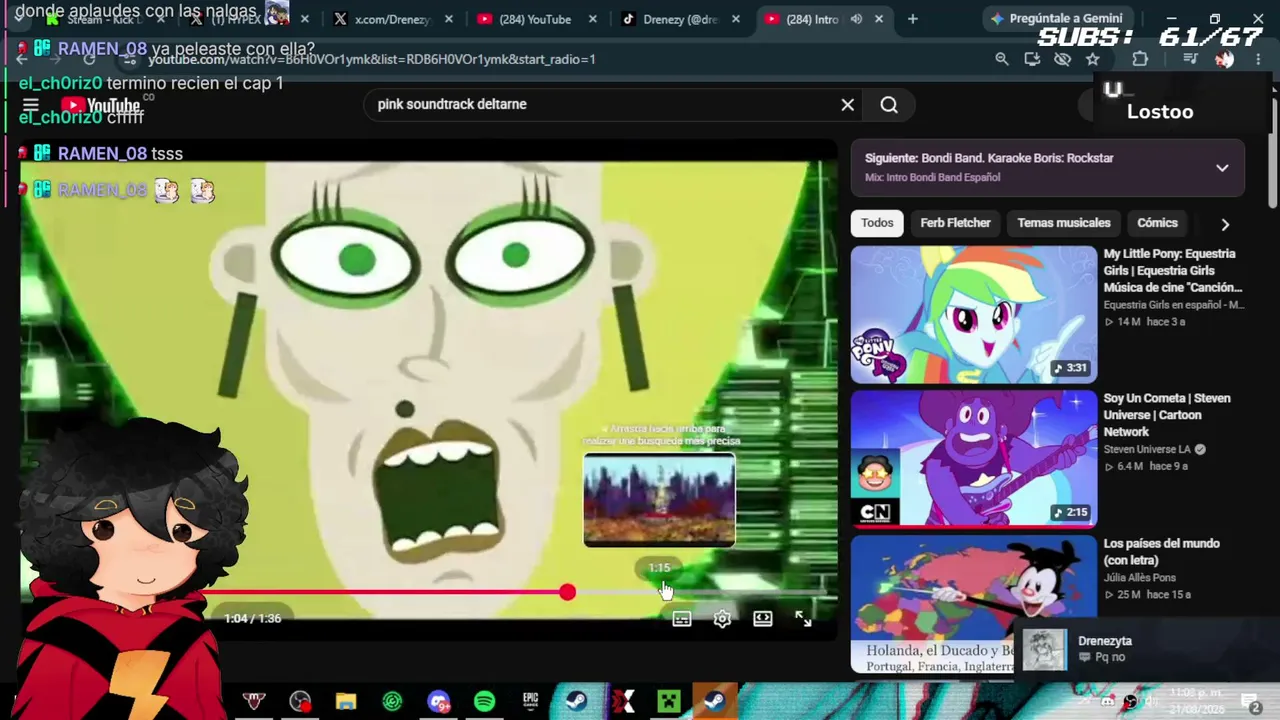Open the Chrome three-dot menu
The width and height of the screenshot is (1280, 720).
pos(1258,59)
